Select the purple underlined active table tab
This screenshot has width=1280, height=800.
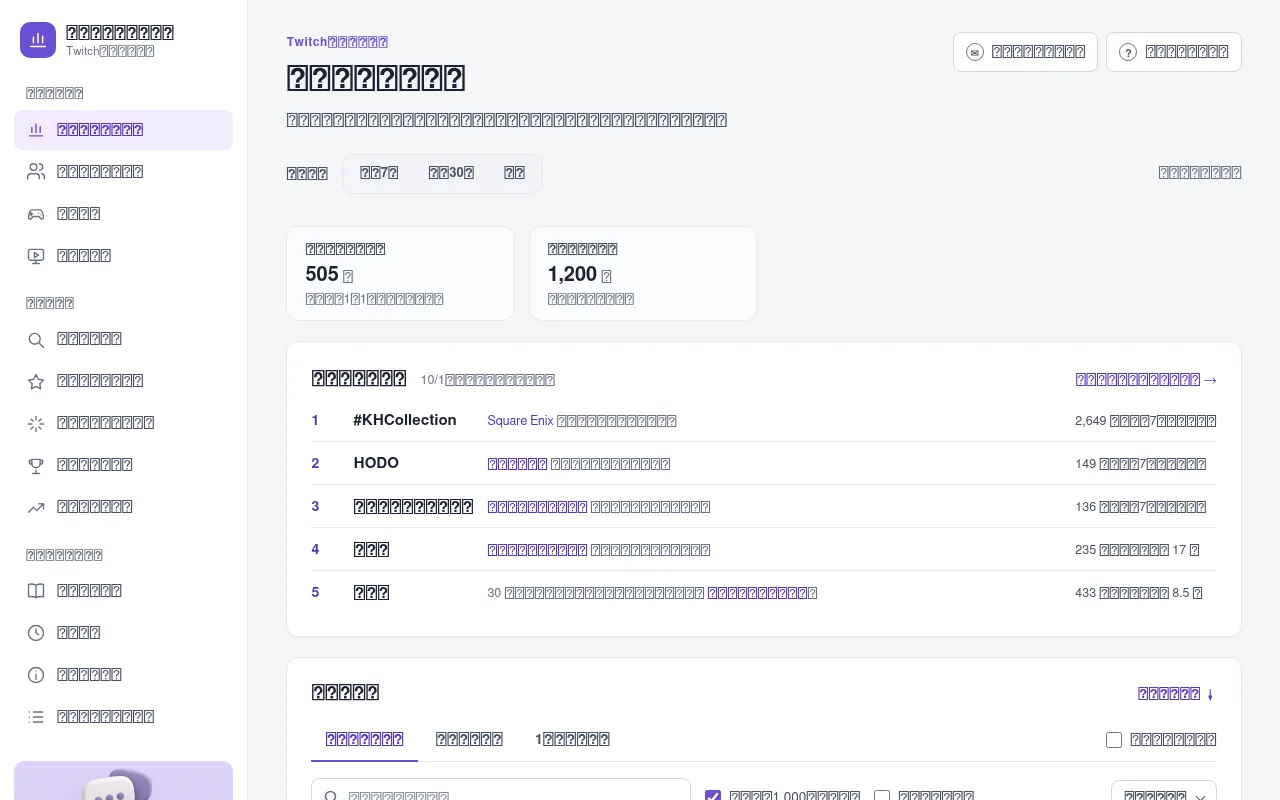(x=364, y=740)
